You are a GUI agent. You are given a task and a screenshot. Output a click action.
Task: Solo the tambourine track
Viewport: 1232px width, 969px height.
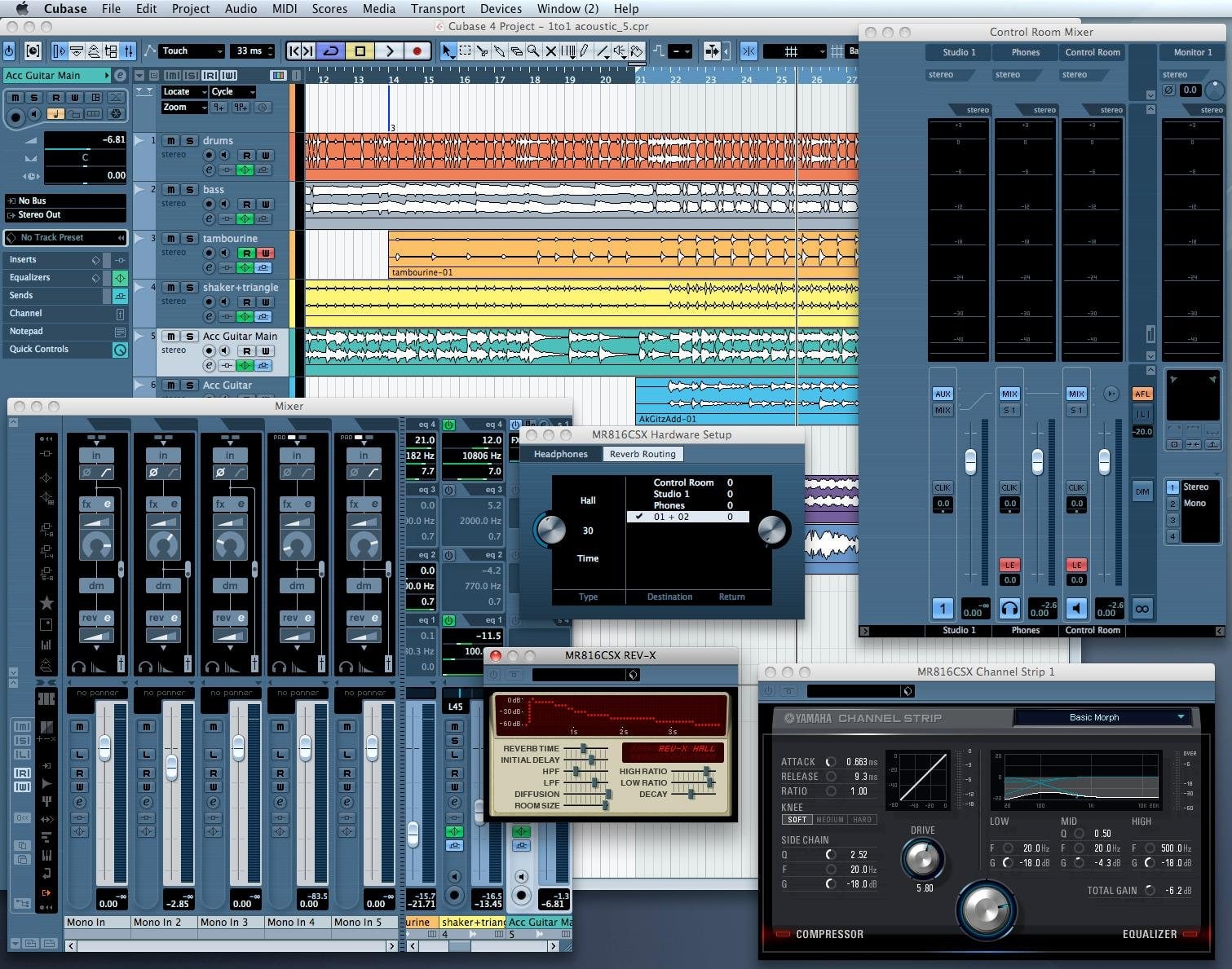189,239
